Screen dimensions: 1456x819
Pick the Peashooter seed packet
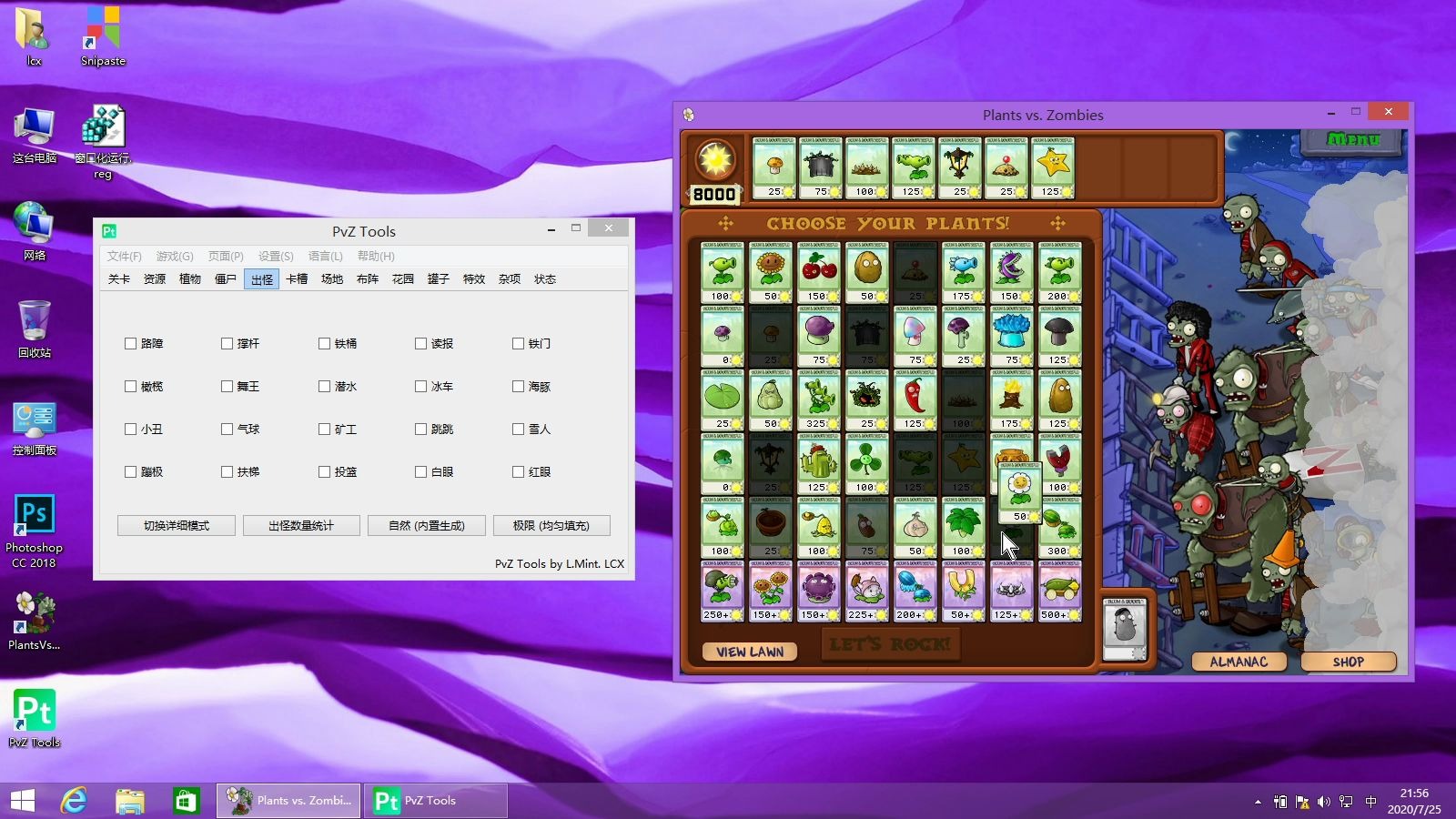(722, 272)
